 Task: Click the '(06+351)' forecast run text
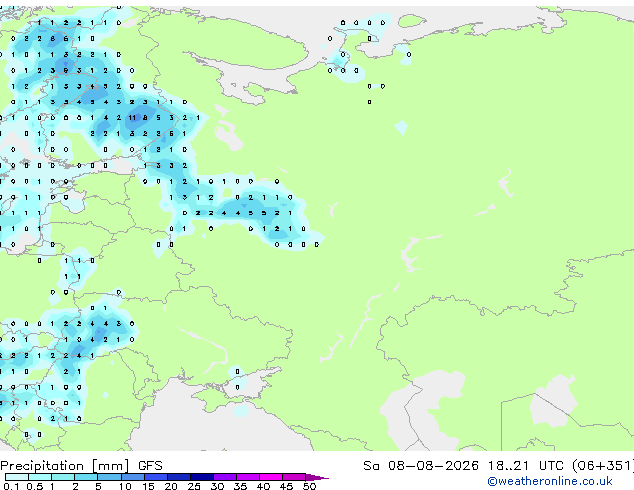603,466
